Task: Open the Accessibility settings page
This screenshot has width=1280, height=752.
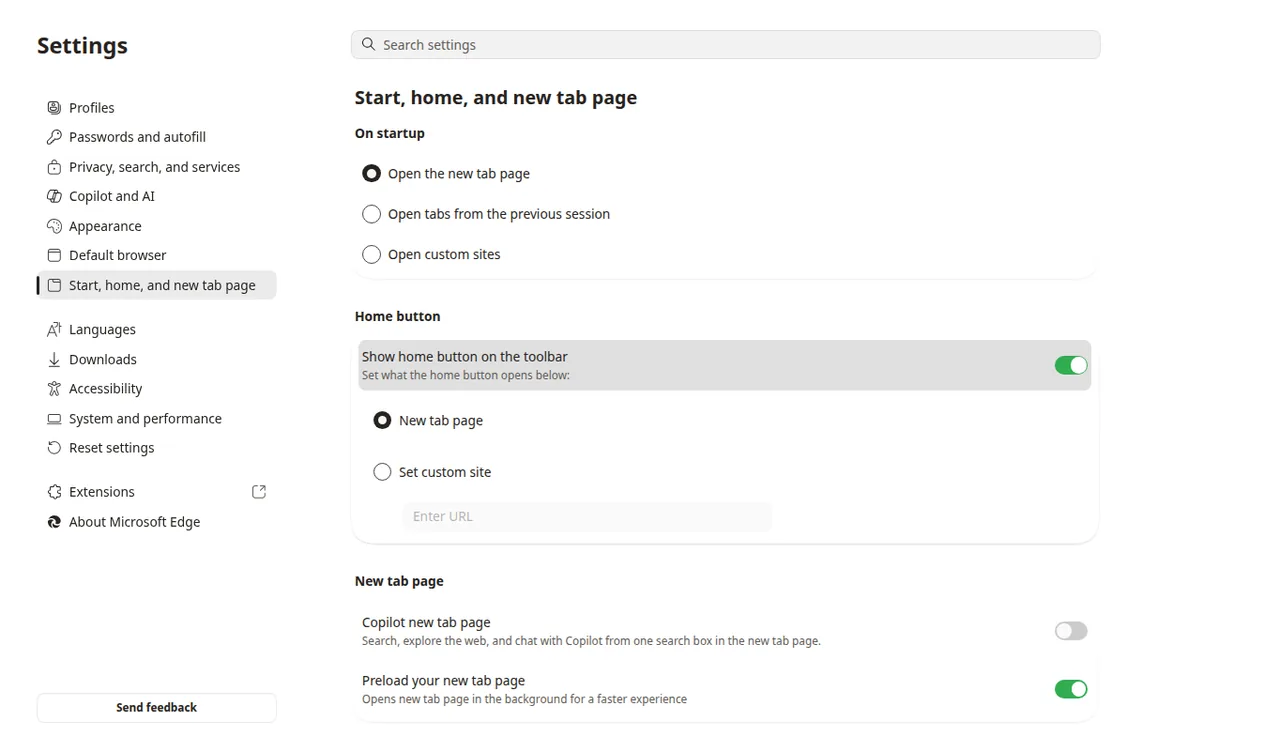Action: pos(156,388)
